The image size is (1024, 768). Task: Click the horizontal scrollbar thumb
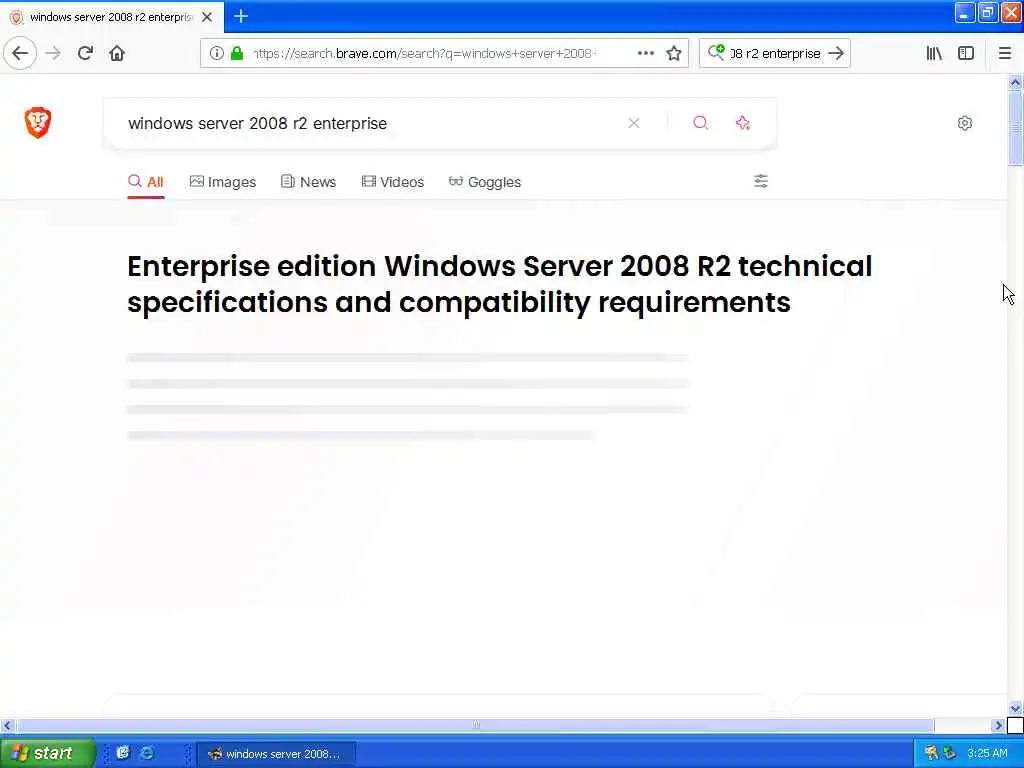click(x=476, y=726)
